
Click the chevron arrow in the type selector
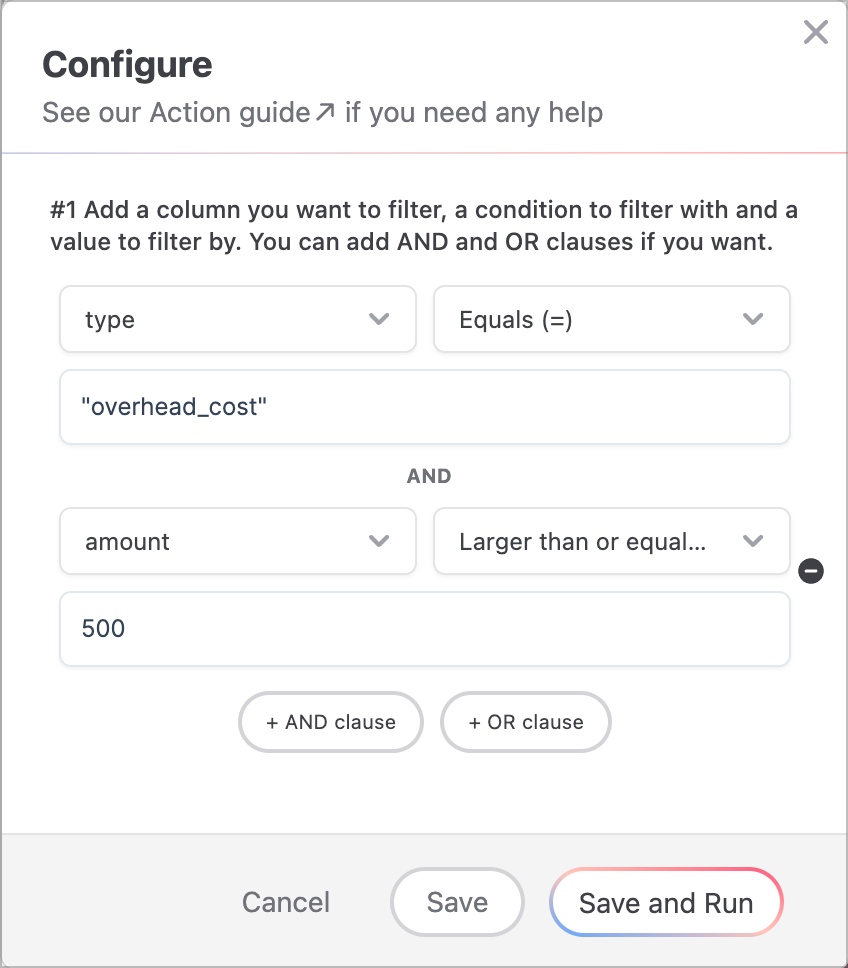(379, 319)
